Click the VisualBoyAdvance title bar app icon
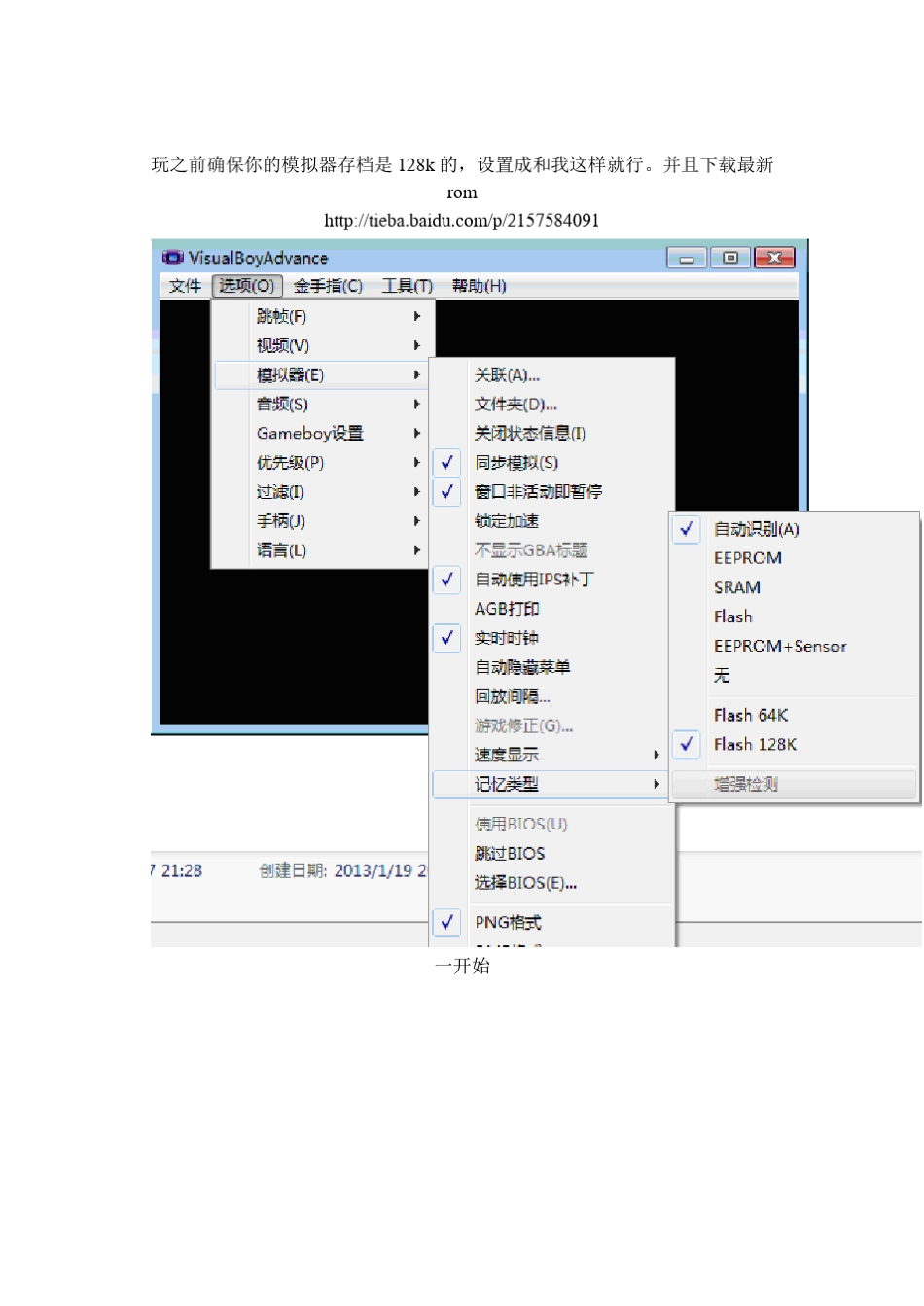 172,258
